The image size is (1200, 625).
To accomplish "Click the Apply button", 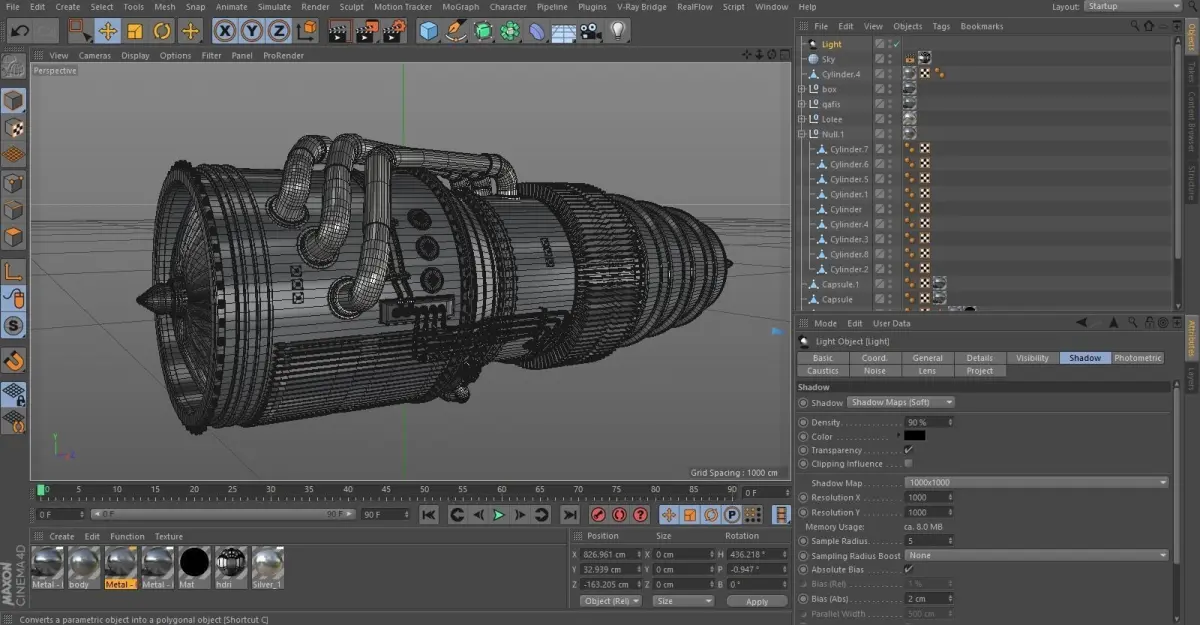I will (x=757, y=601).
